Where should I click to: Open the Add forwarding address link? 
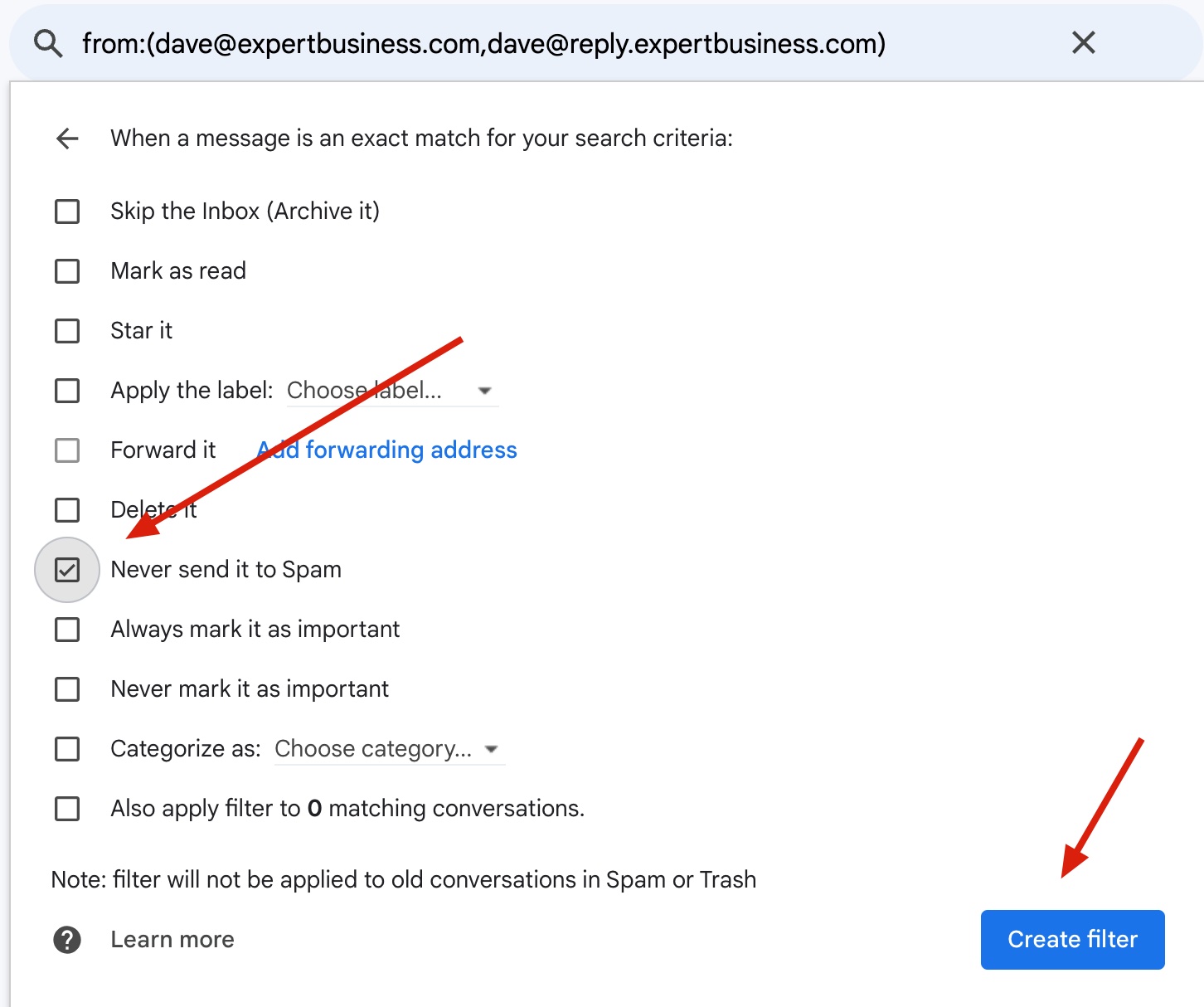(x=387, y=450)
